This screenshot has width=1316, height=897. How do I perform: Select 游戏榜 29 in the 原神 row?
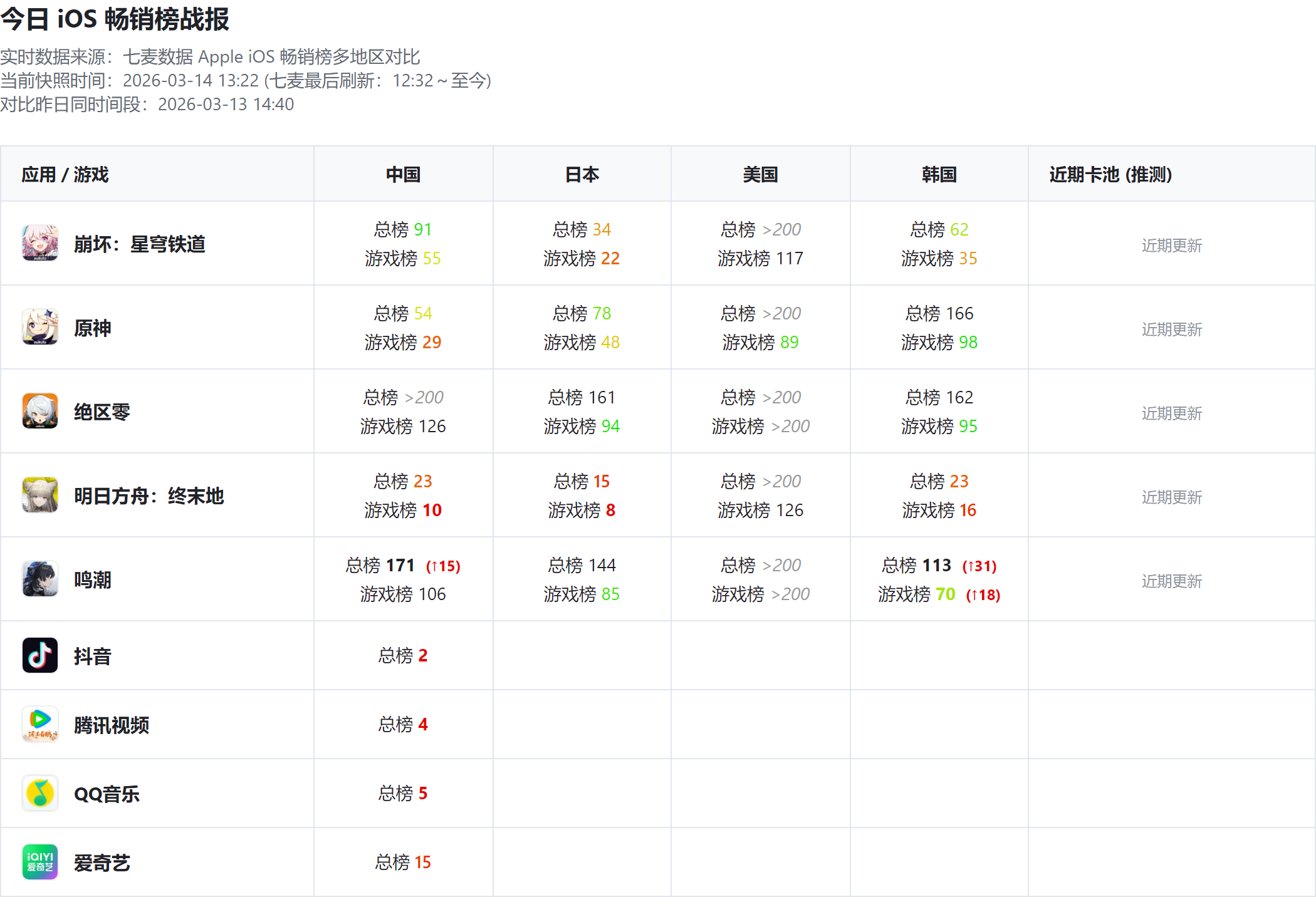coord(403,342)
